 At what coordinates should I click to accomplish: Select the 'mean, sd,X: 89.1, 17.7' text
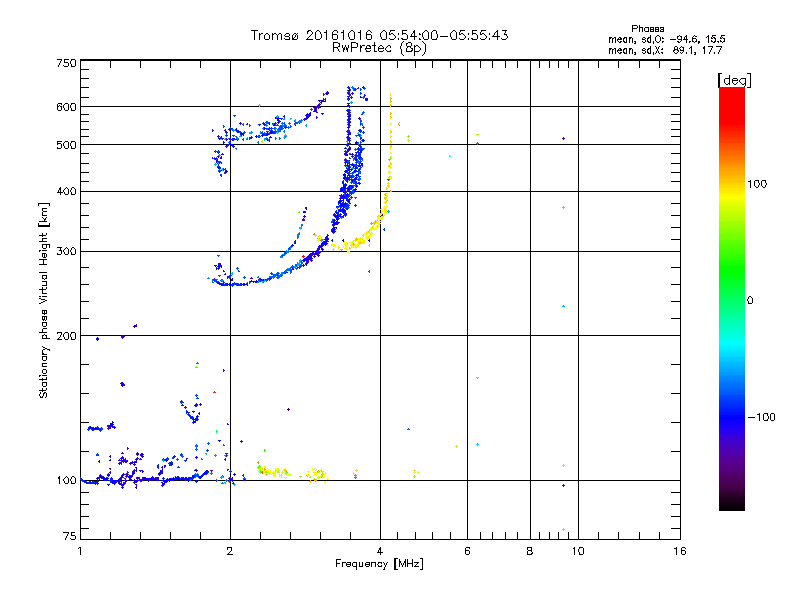tap(665, 50)
